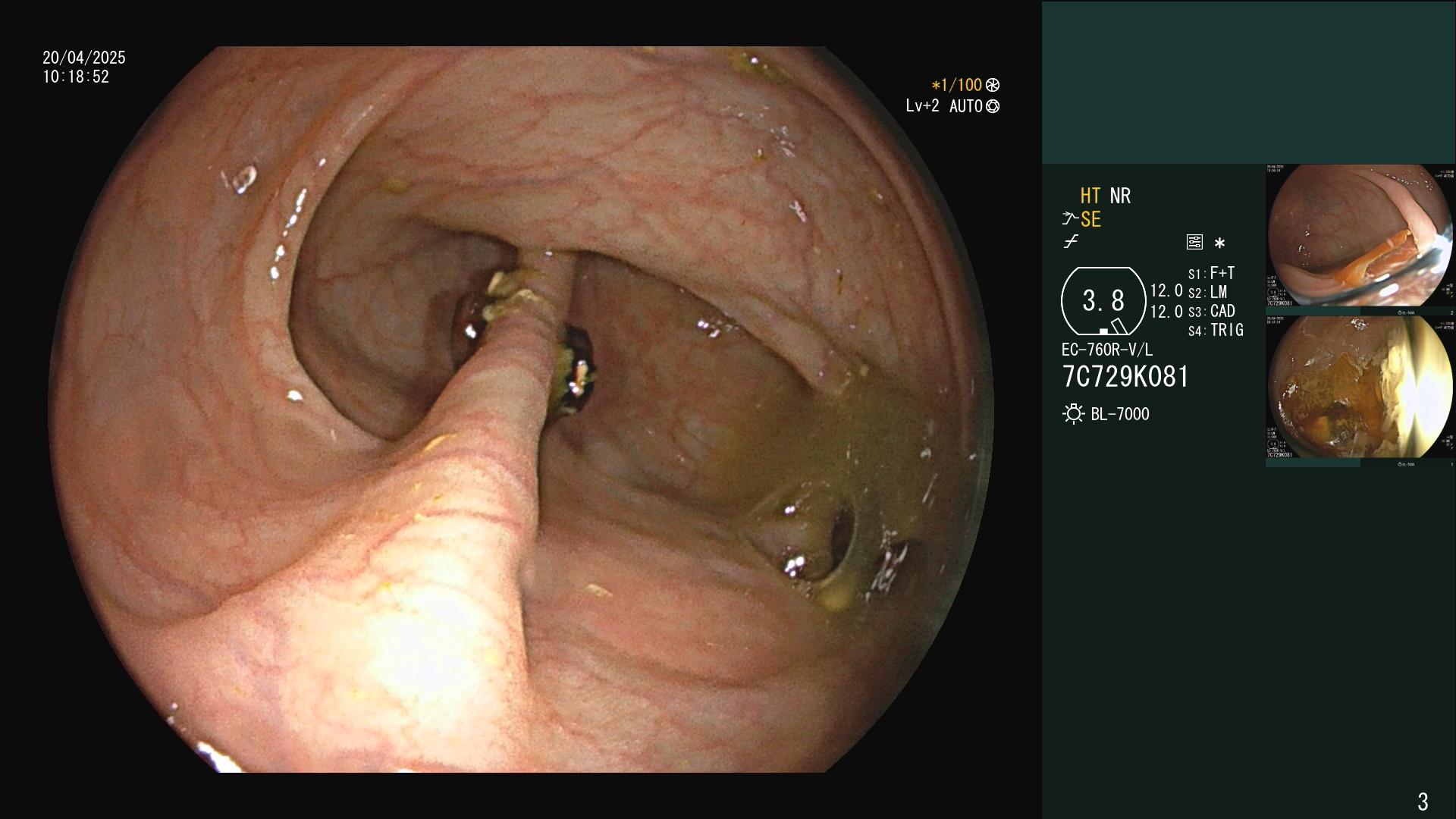Select the NR noise reduction label
Image resolution: width=1456 pixels, height=819 pixels.
1120,196
